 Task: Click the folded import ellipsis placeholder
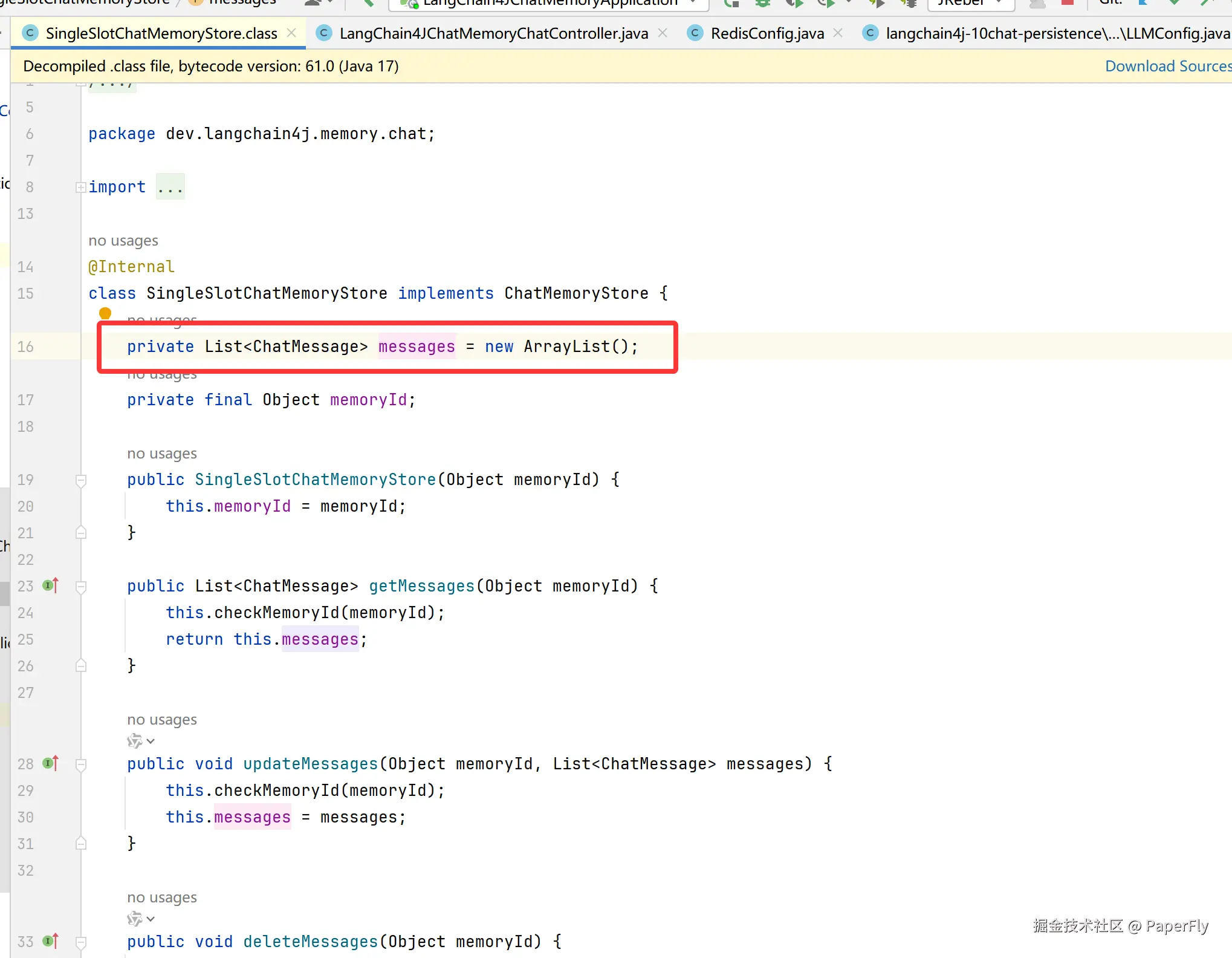coord(170,187)
